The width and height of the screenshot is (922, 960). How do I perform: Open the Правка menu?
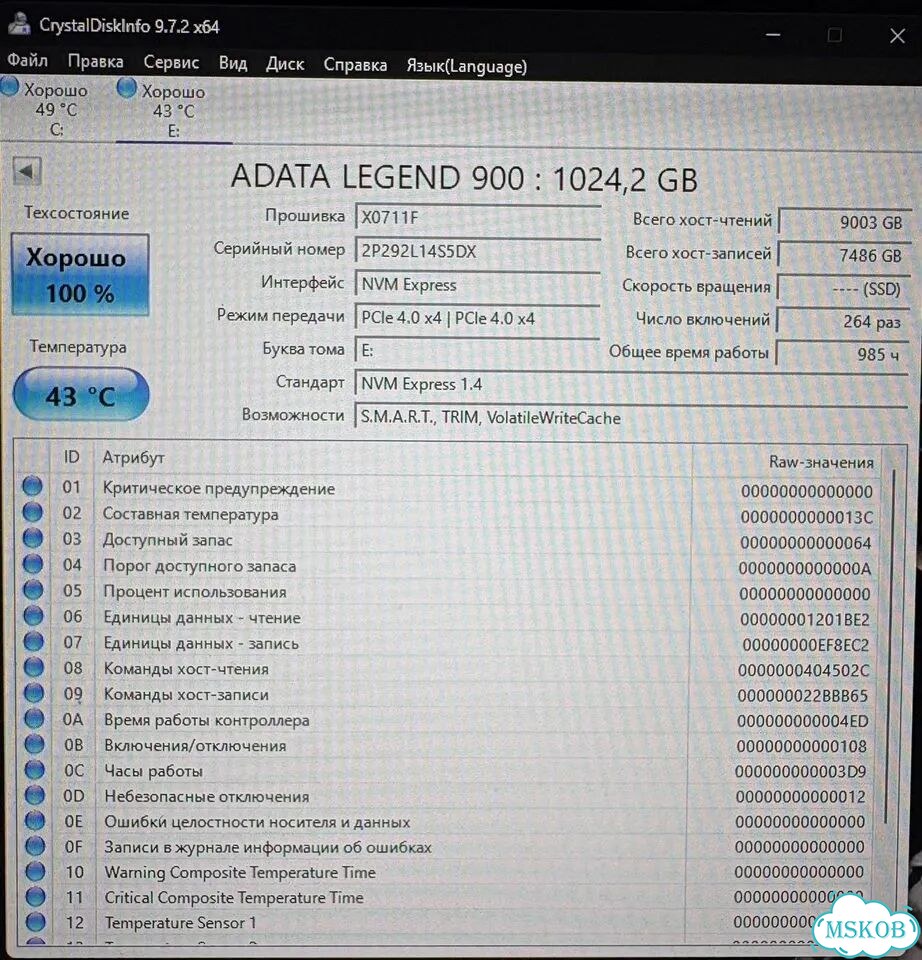(x=96, y=62)
